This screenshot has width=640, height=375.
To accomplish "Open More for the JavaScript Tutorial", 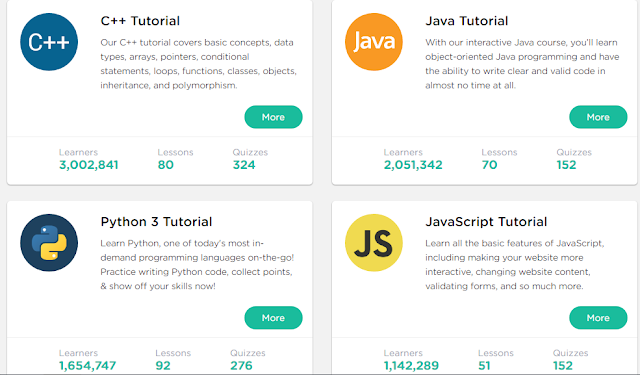I will 598,318.
